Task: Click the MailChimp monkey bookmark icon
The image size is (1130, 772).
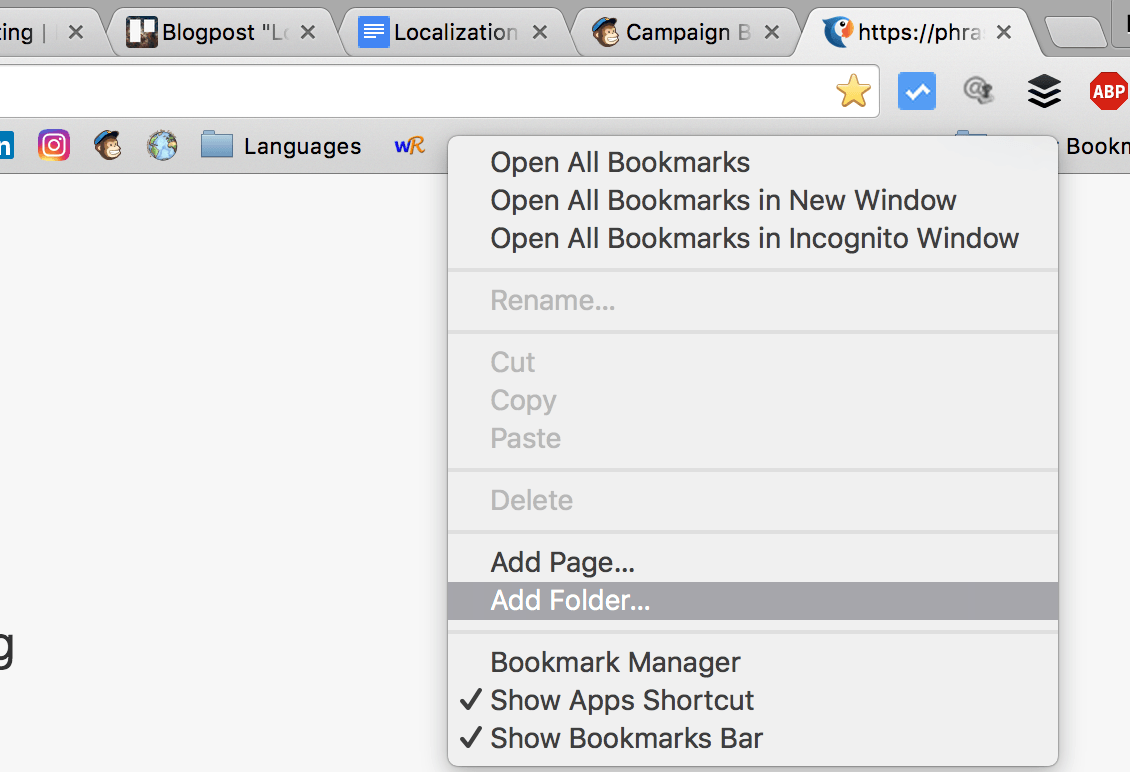Action: (x=108, y=145)
